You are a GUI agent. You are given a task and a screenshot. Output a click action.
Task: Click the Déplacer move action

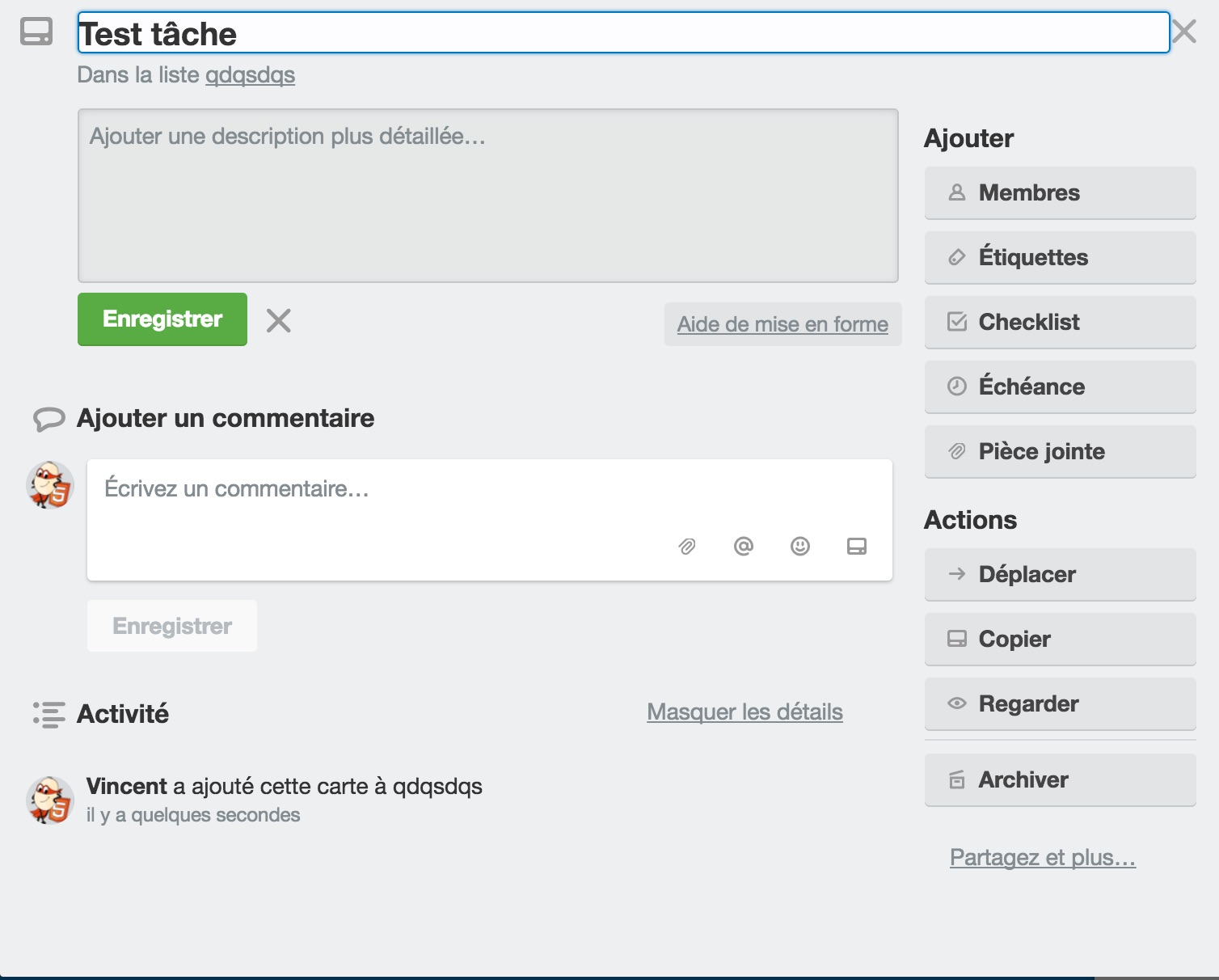coord(1060,574)
